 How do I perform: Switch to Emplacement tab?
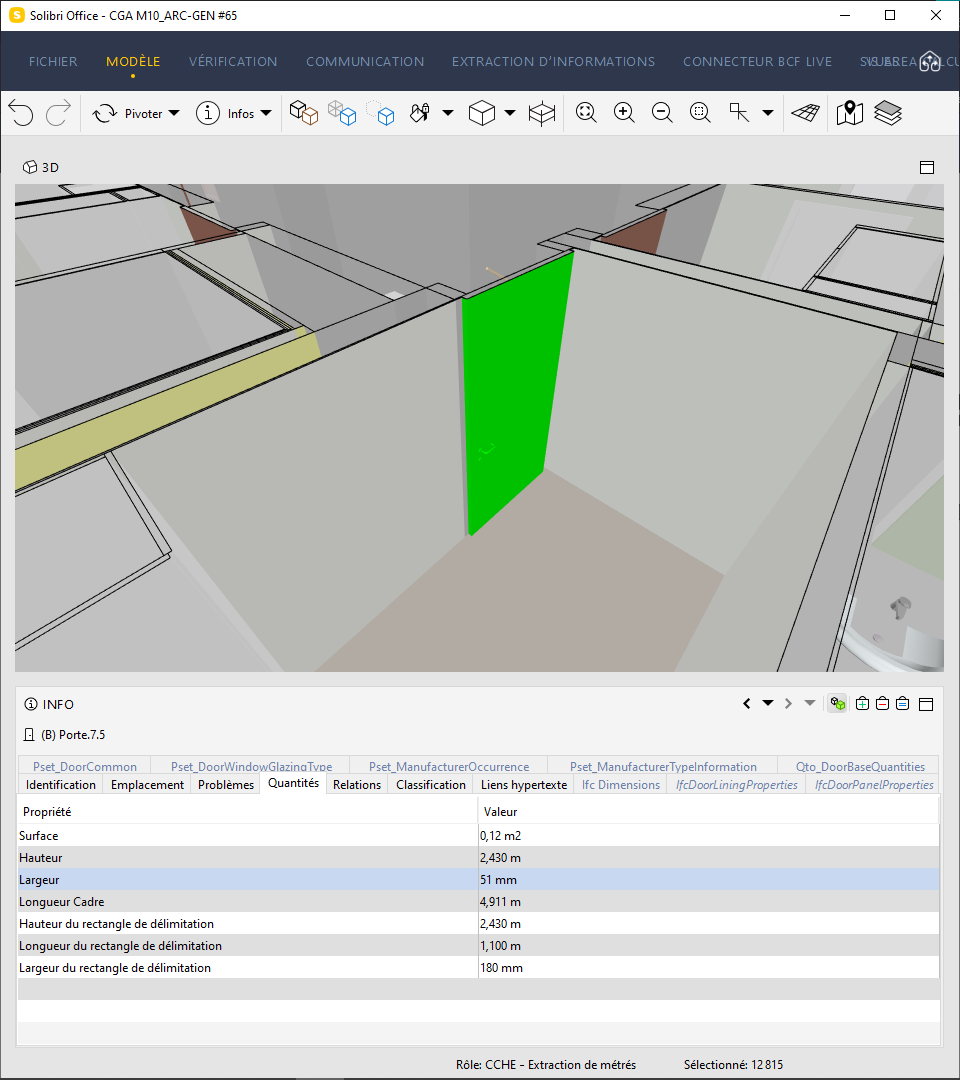pos(147,785)
